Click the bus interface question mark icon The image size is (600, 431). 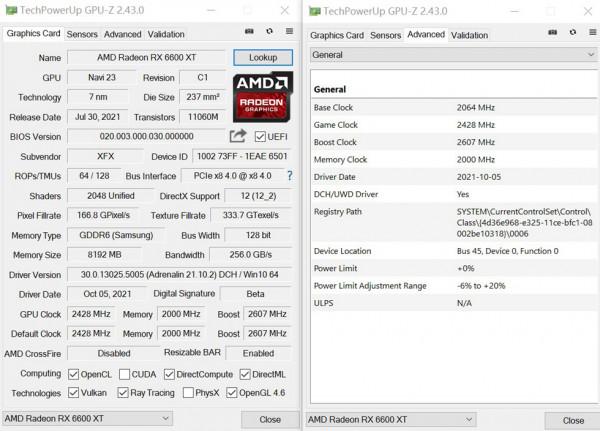coord(290,176)
